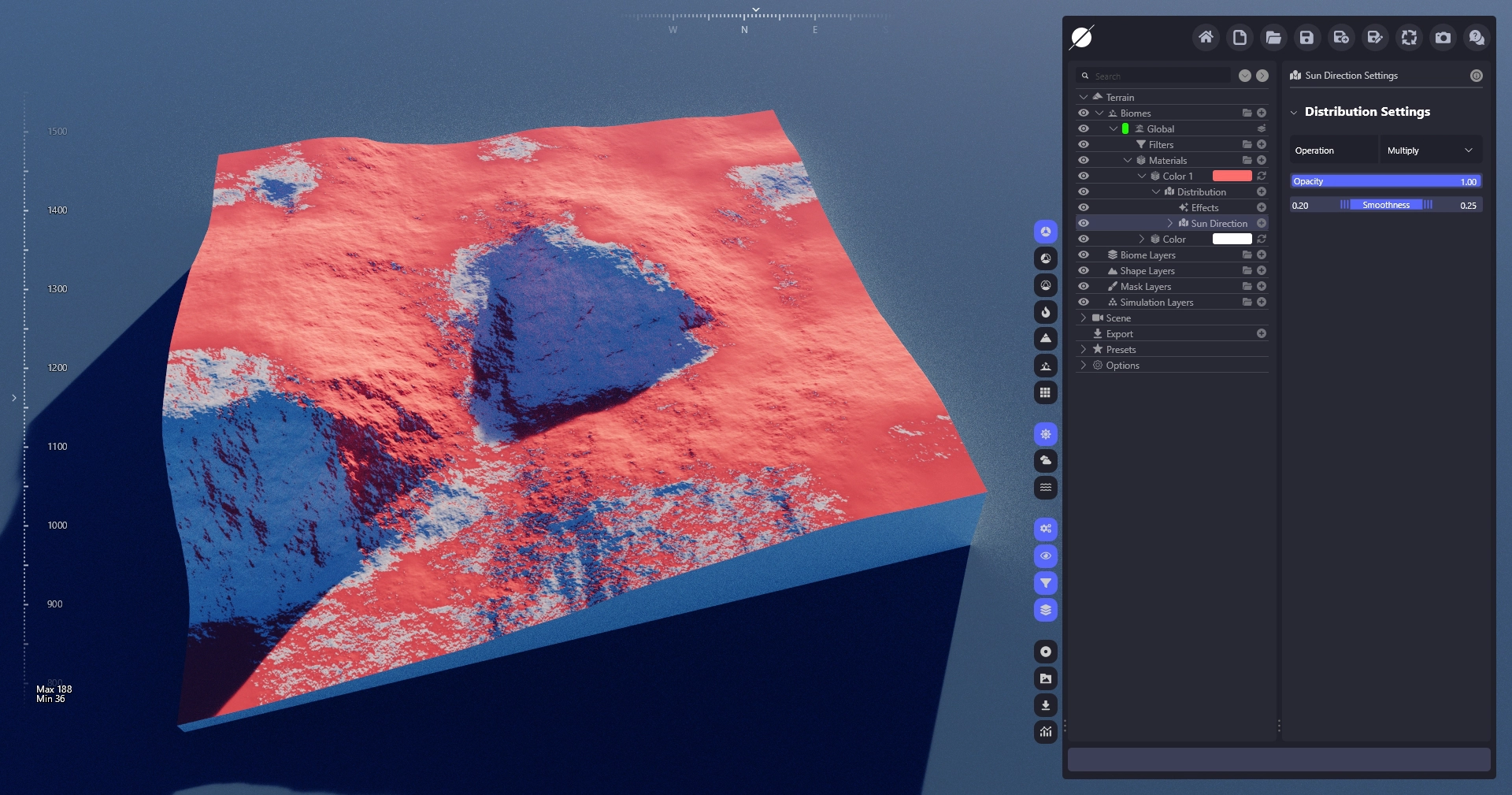Image resolution: width=1512 pixels, height=795 pixels.
Task: Open the Operation dropdown set to Multiply
Action: tap(1429, 150)
